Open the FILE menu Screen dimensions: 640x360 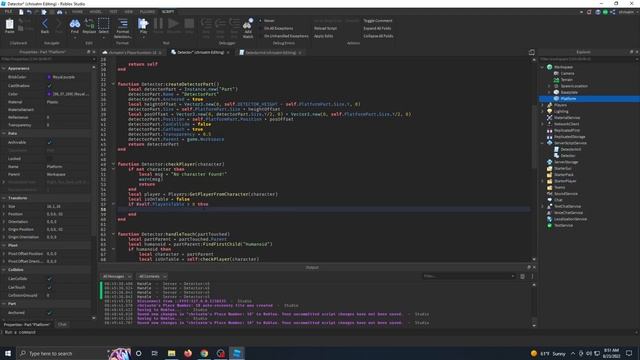[x=8, y=12]
